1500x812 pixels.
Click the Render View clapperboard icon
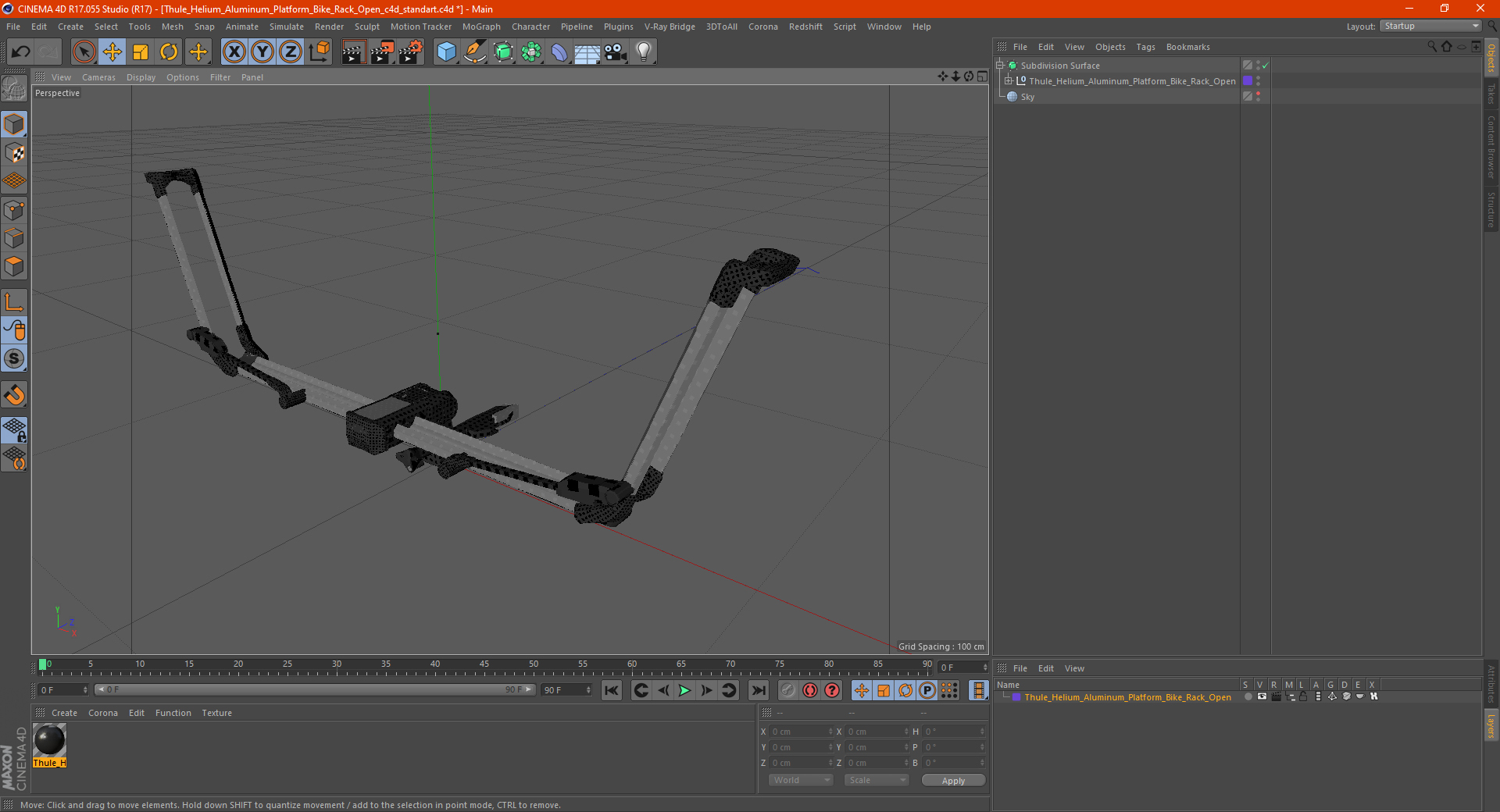click(353, 52)
